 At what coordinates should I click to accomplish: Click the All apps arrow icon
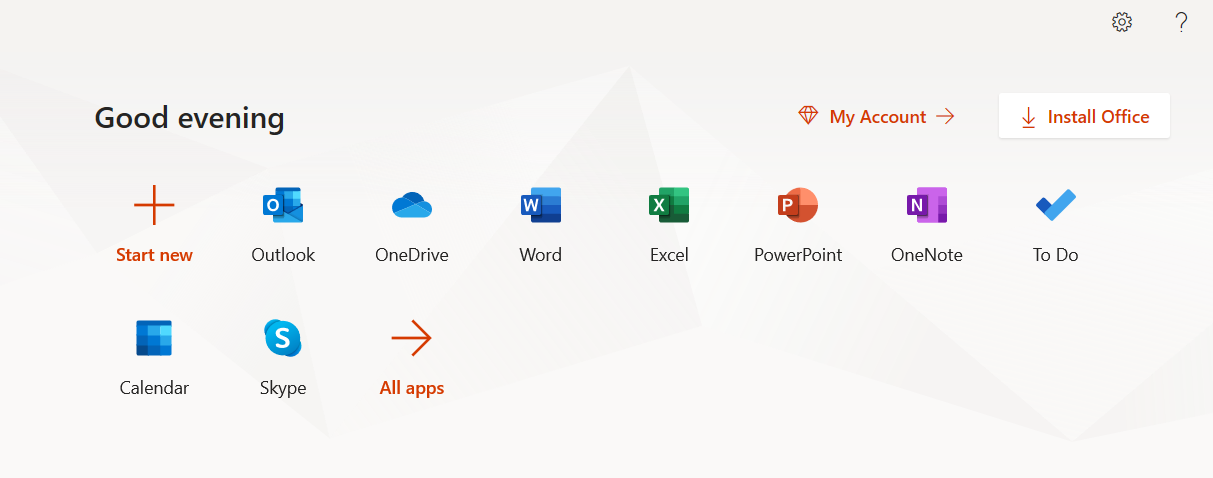(x=412, y=338)
